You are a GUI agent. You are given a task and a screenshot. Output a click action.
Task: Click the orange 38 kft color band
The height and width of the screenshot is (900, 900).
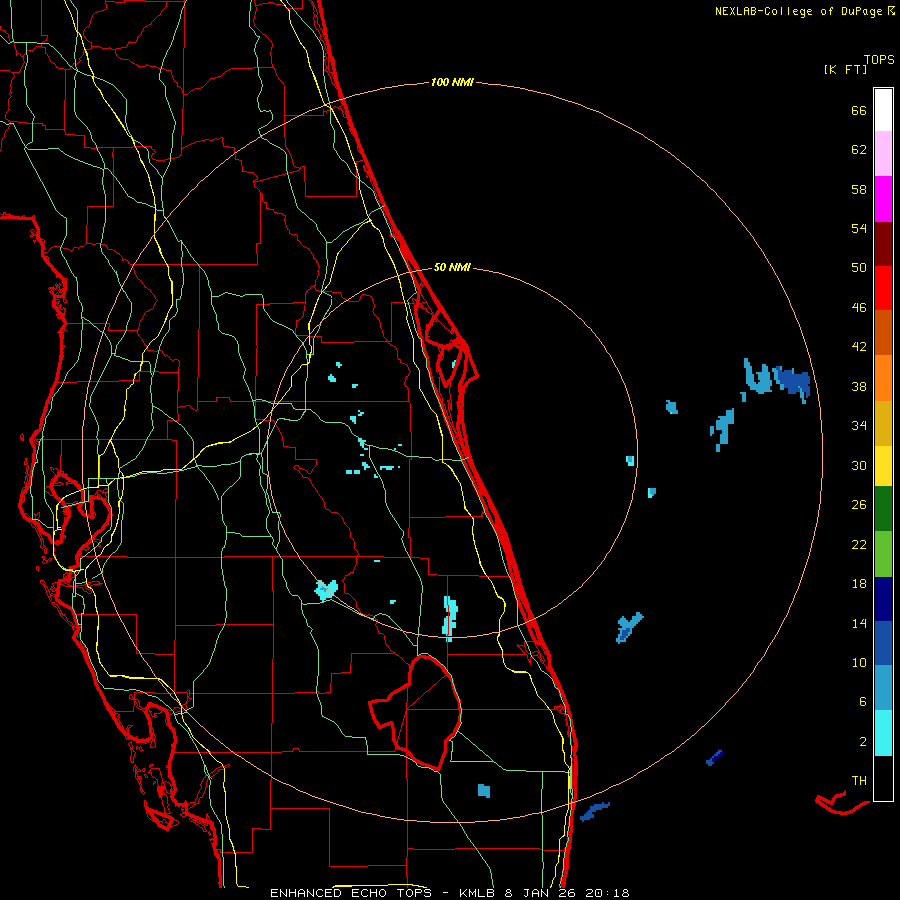[883, 378]
